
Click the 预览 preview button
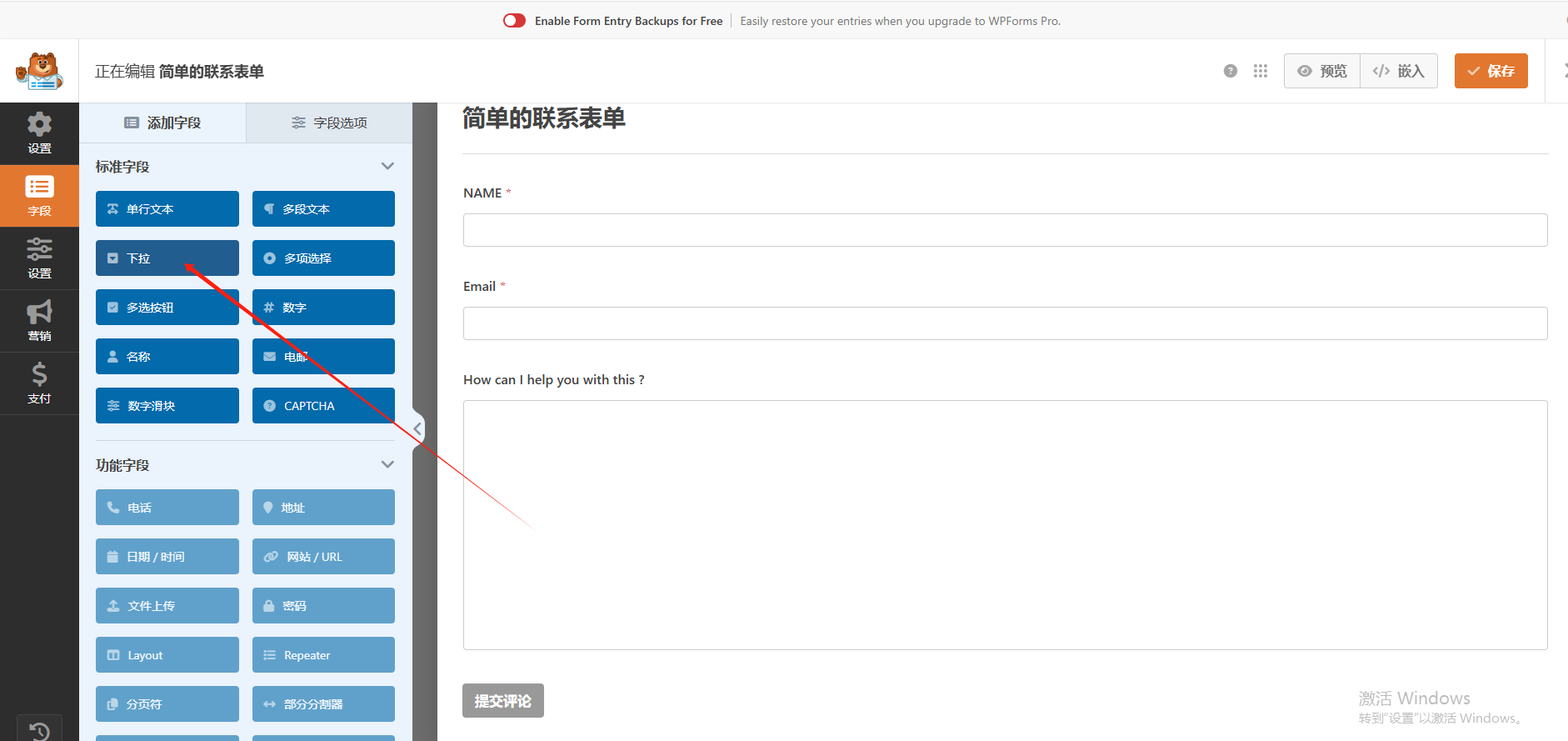pos(1322,71)
